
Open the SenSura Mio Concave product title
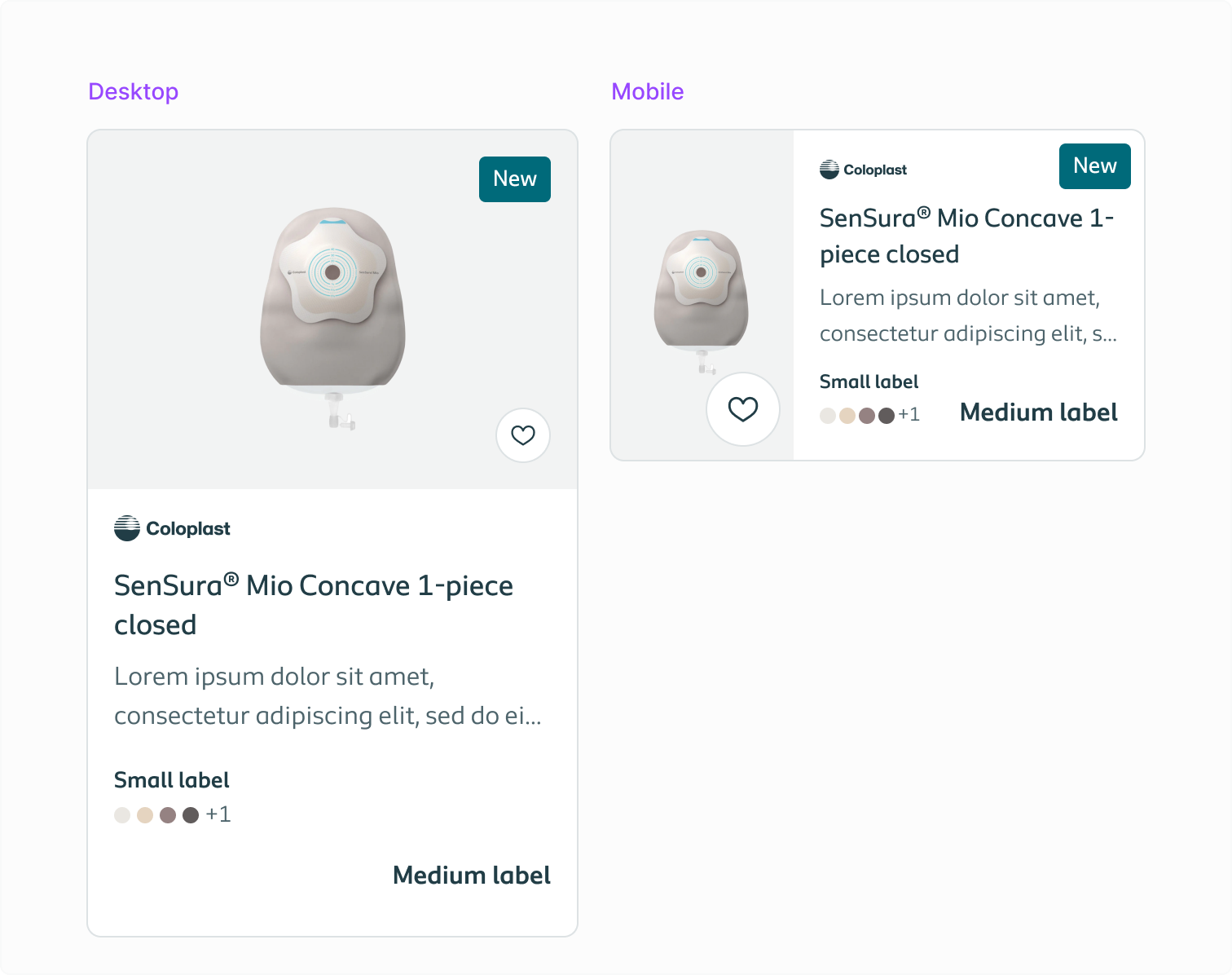[x=313, y=604]
